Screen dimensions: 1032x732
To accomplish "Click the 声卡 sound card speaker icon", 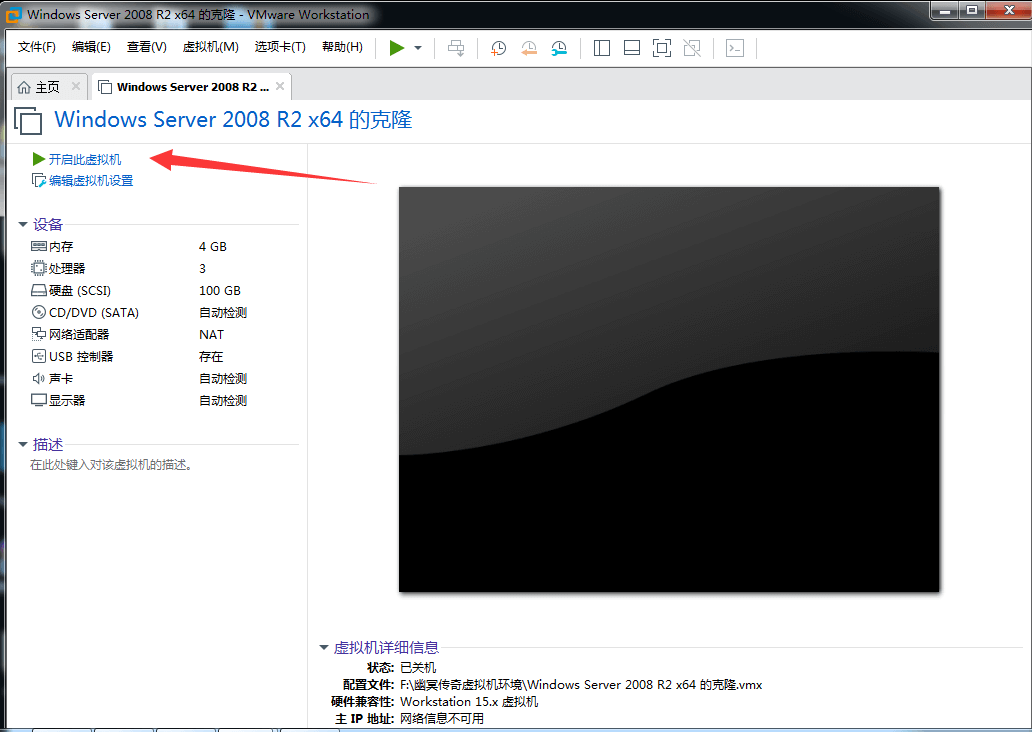I will (x=39, y=379).
